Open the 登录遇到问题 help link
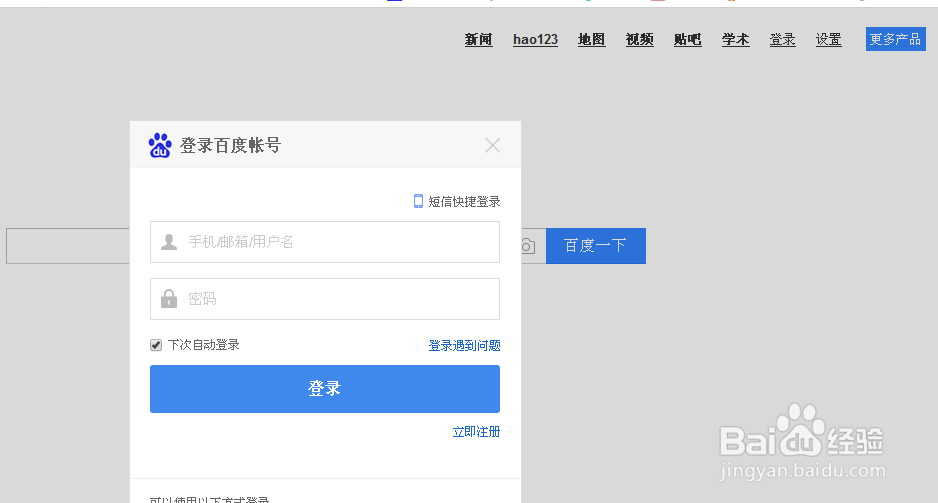The width and height of the screenshot is (938, 503). point(464,346)
